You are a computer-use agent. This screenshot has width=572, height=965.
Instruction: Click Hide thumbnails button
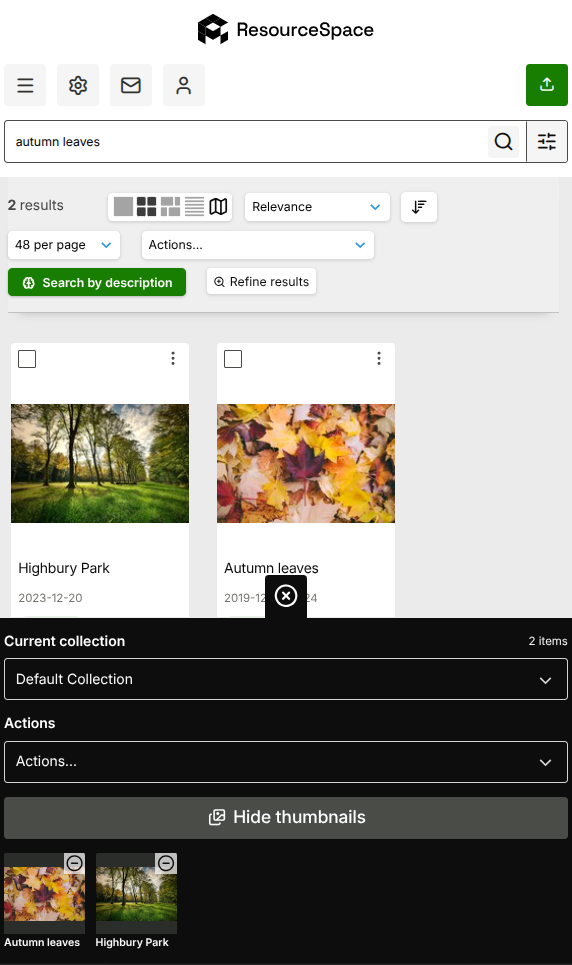pyautogui.click(x=286, y=817)
